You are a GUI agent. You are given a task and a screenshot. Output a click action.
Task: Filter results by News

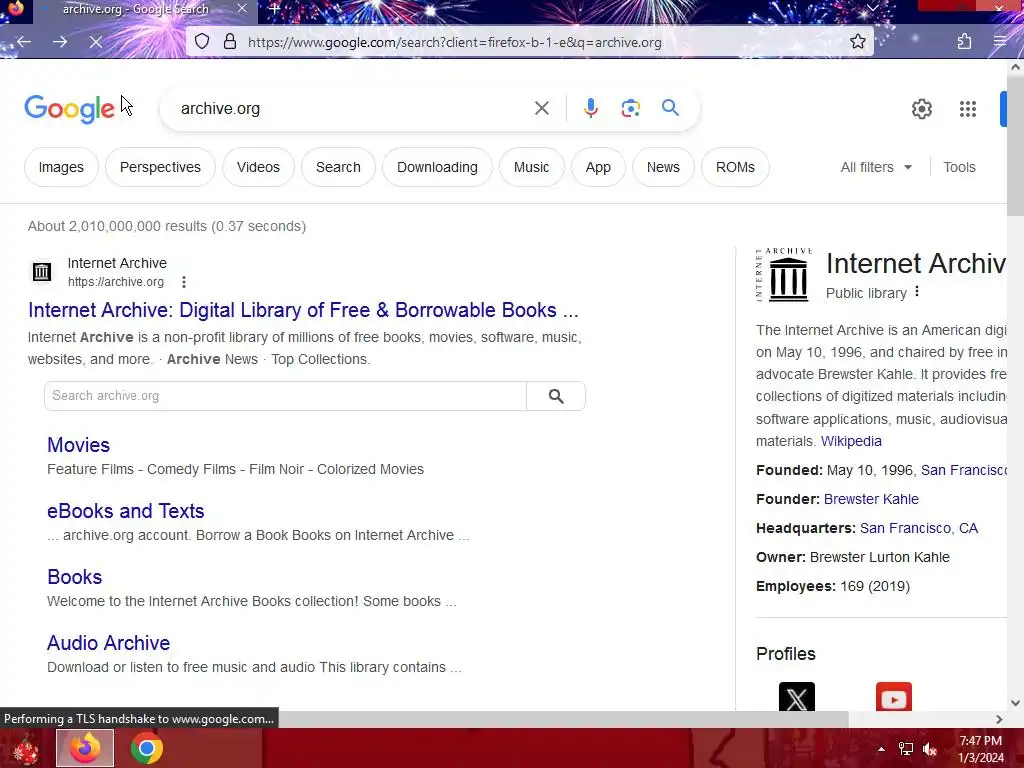point(664,167)
